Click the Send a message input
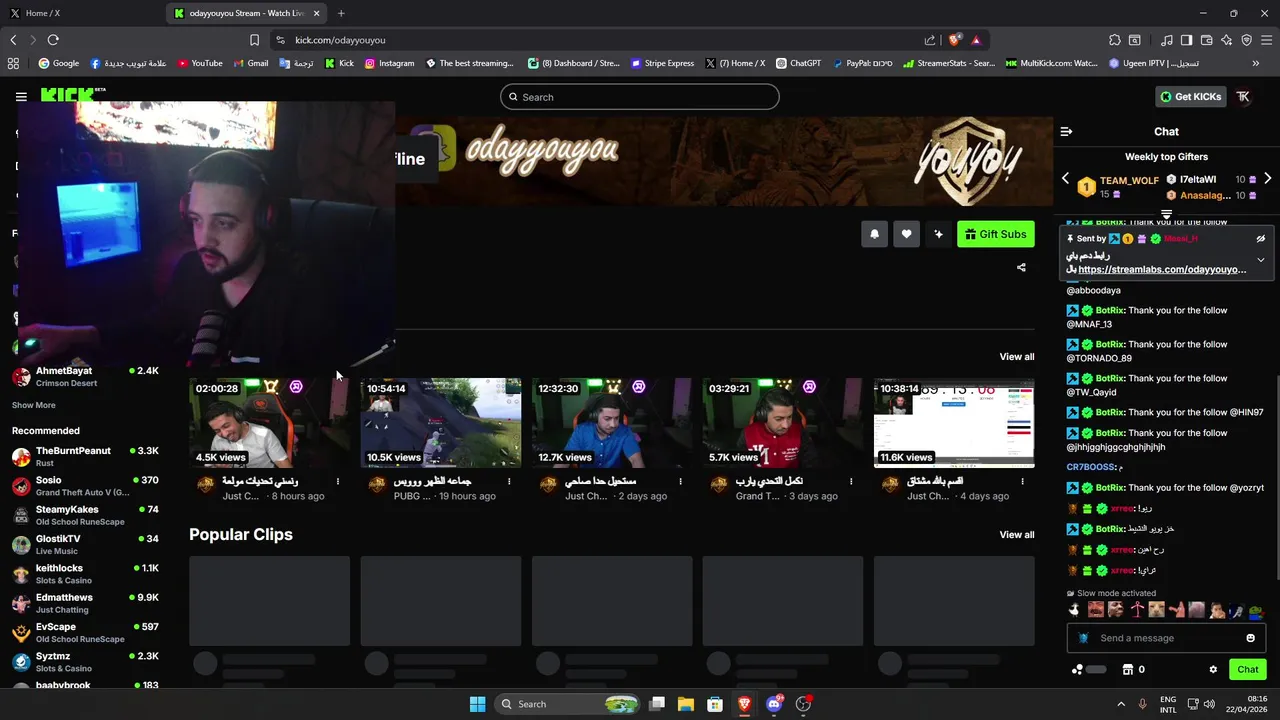Viewport: 1280px width, 720px height. pyautogui.click(x=1166, y=638)
